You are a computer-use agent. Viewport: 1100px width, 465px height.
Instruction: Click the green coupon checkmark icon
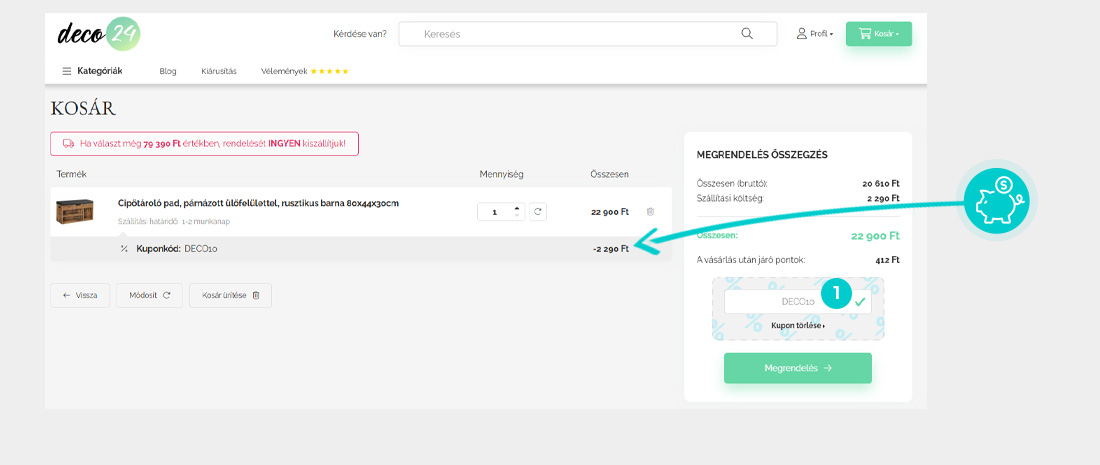(860, 301)
